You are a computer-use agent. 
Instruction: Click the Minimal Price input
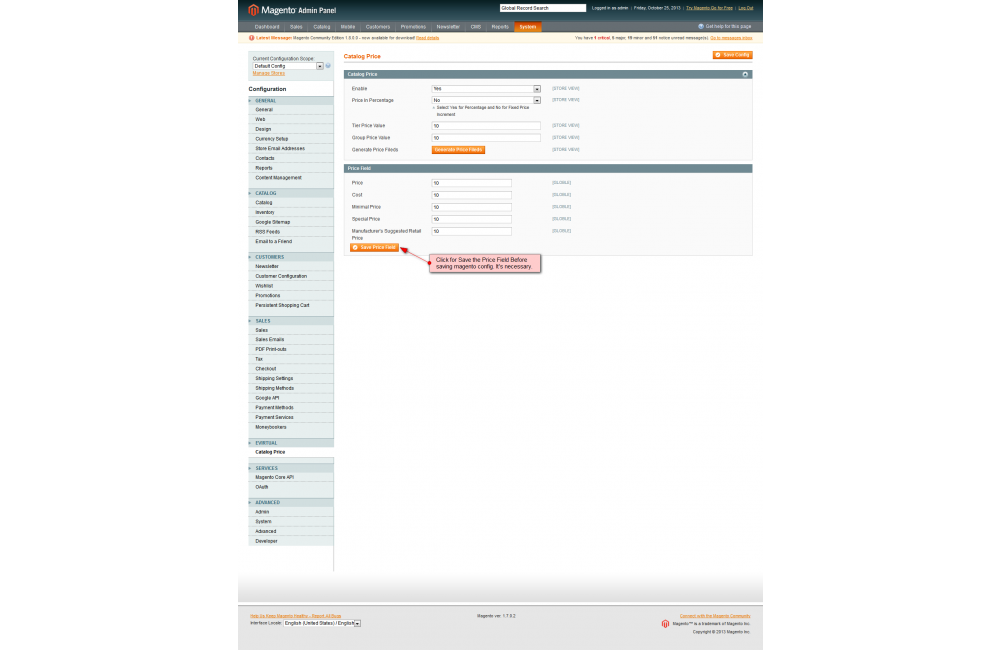(x=471, y=207)
